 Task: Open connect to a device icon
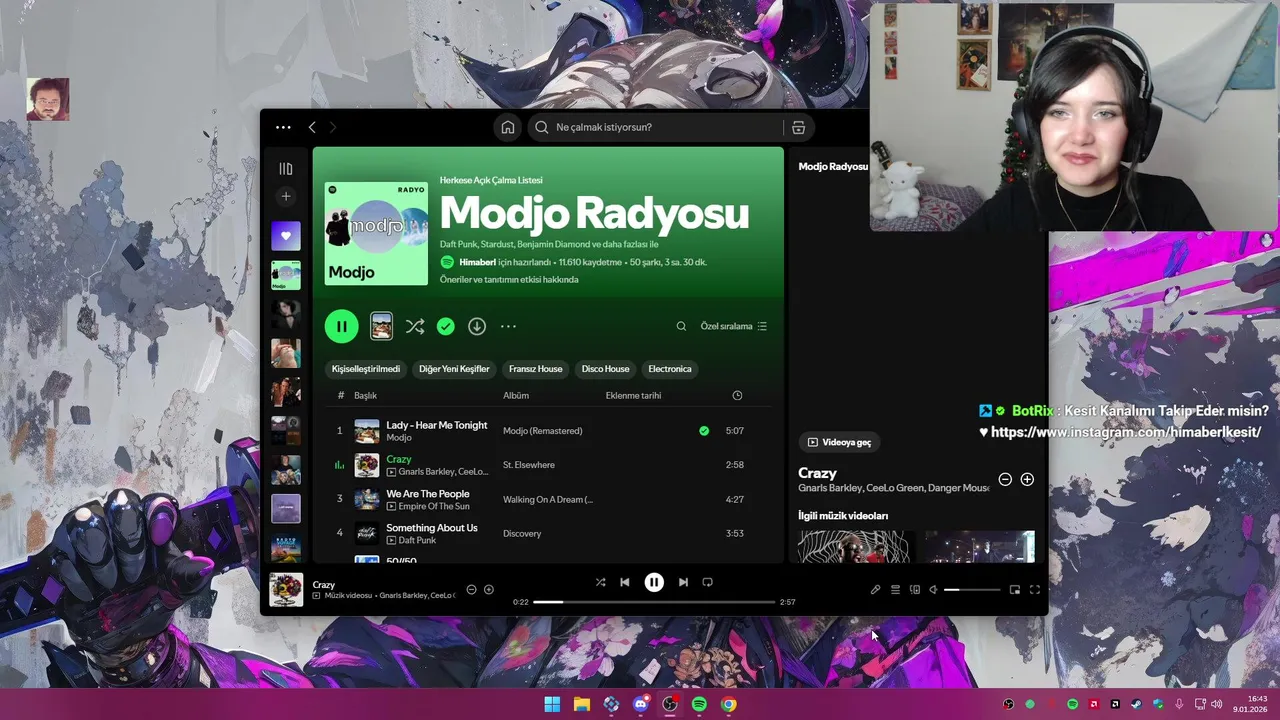pyautogui.click(x=915, y=590)
